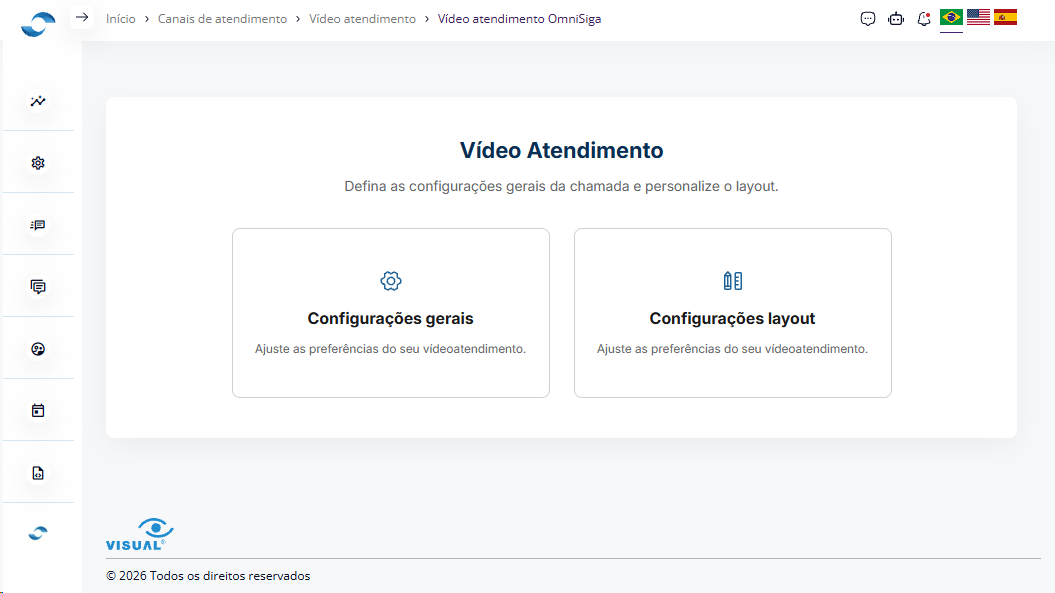Switch language to Spanish via Spain flag
Screen dimensions: 1055x593
[x=1005, y=17]
